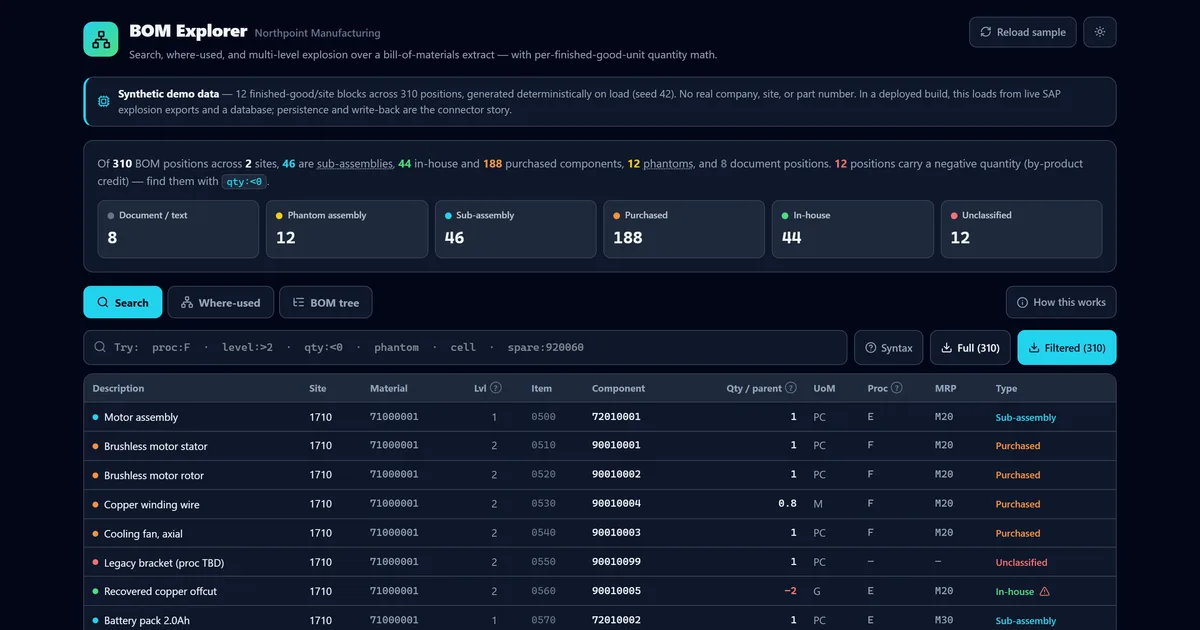Open How this works help
Viewport: 1200px width, 630px height.
[x=1061, y=302]
